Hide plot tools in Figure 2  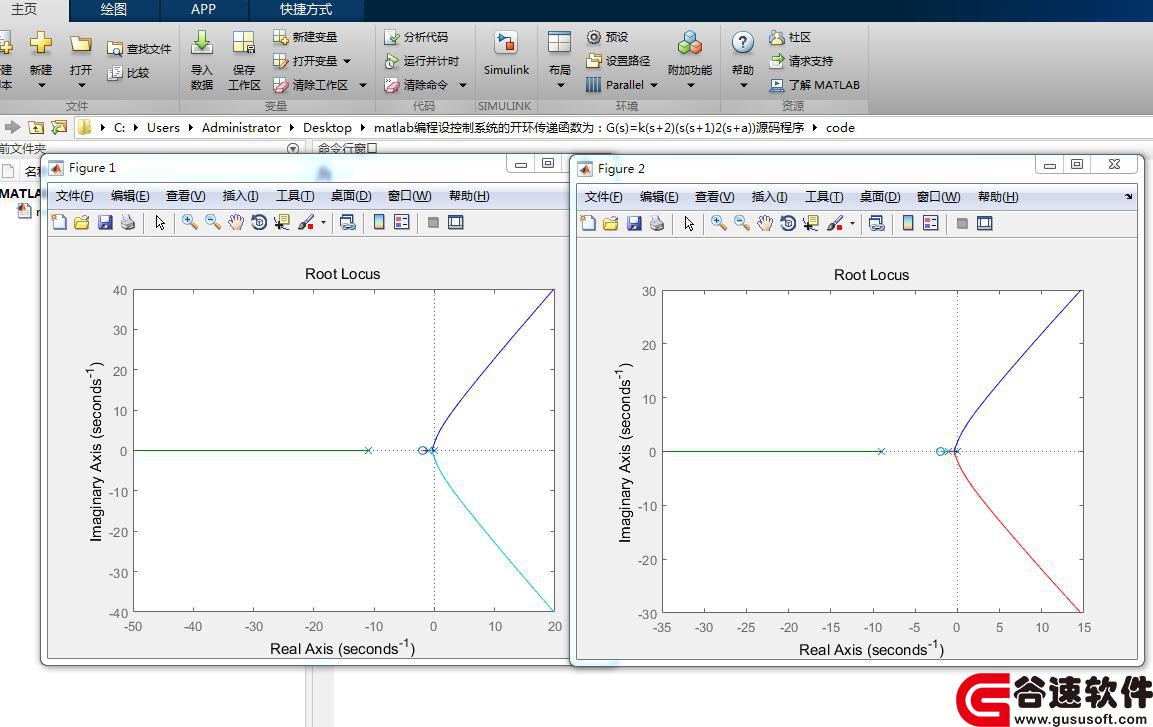coord(962,223)
